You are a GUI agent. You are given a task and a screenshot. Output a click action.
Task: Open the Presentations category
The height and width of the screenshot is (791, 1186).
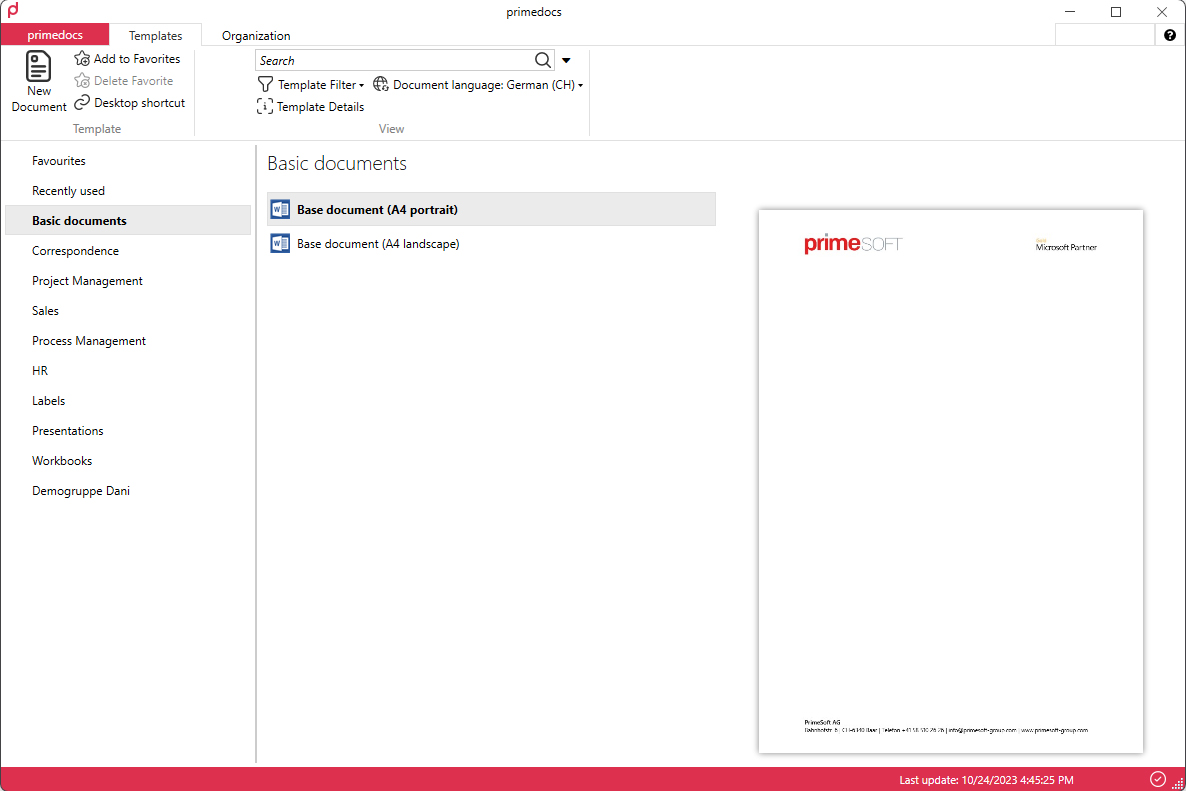pyautogui.click(x=67, y=430)
